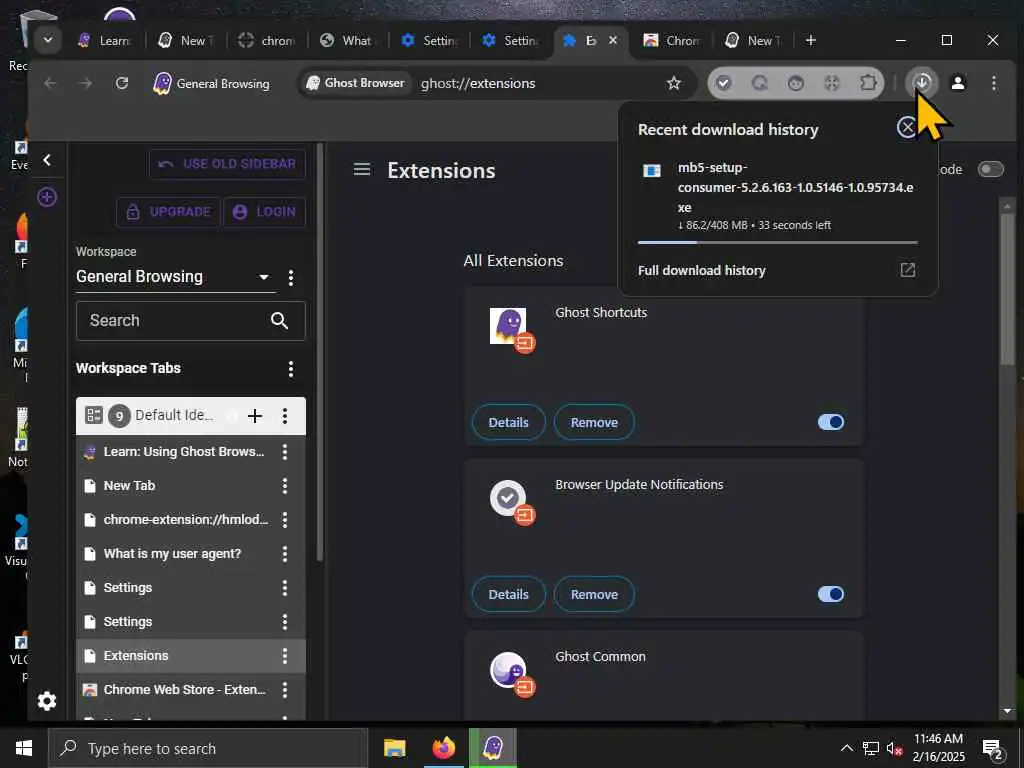1024x768 pixels.
Task: Click the mb5-setup download progress bar
Action: (777, 242)
